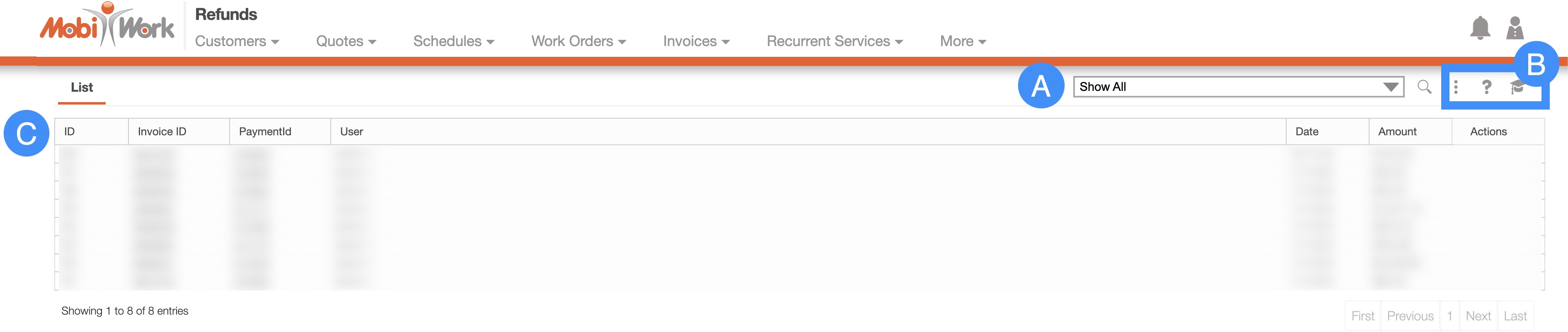
Task: Click the MobiWork logo
Action: (107, 26)
